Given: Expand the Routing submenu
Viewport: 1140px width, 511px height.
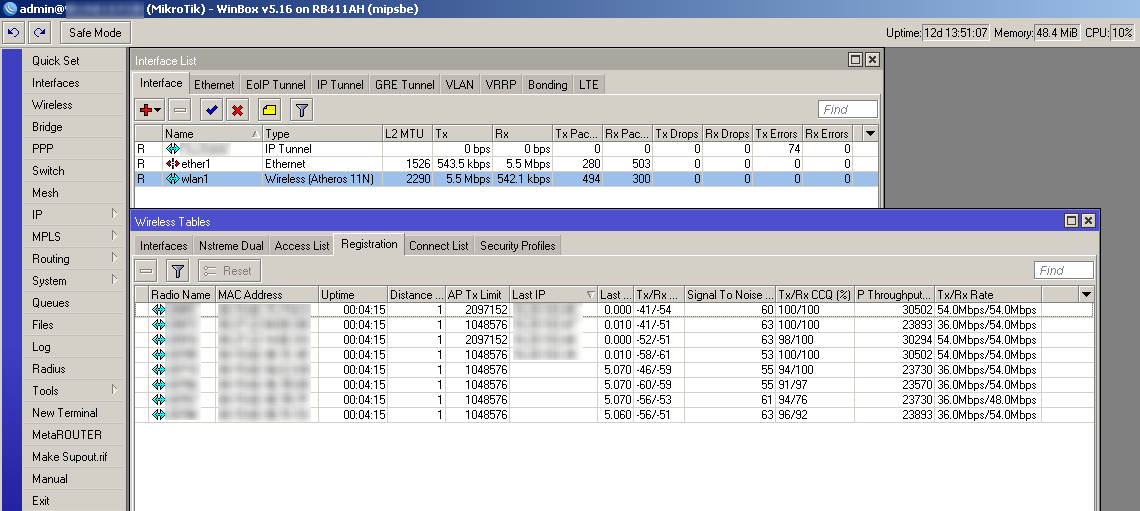Looking at the screenshot, I should pos(114,258).
